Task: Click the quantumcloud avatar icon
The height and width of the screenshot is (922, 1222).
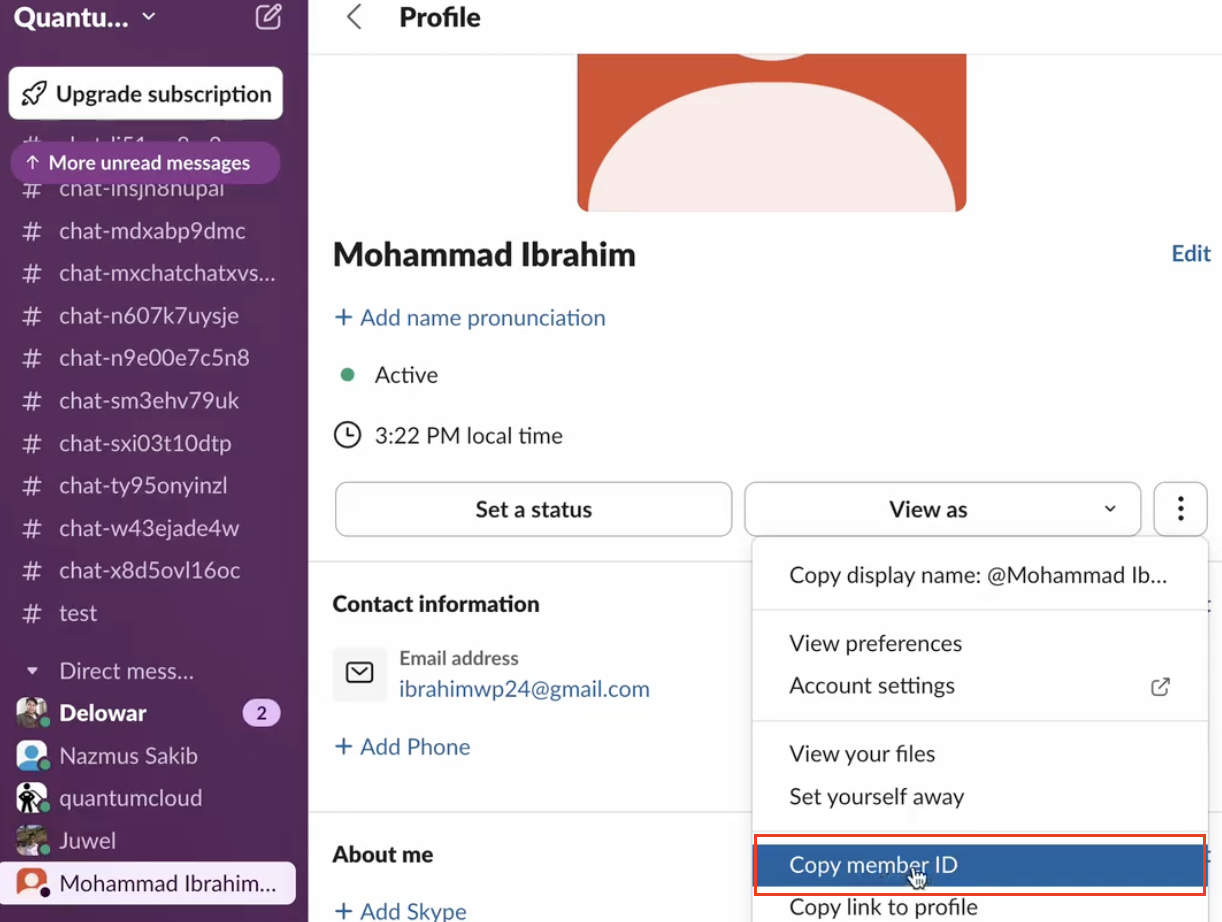Action: 32,798
